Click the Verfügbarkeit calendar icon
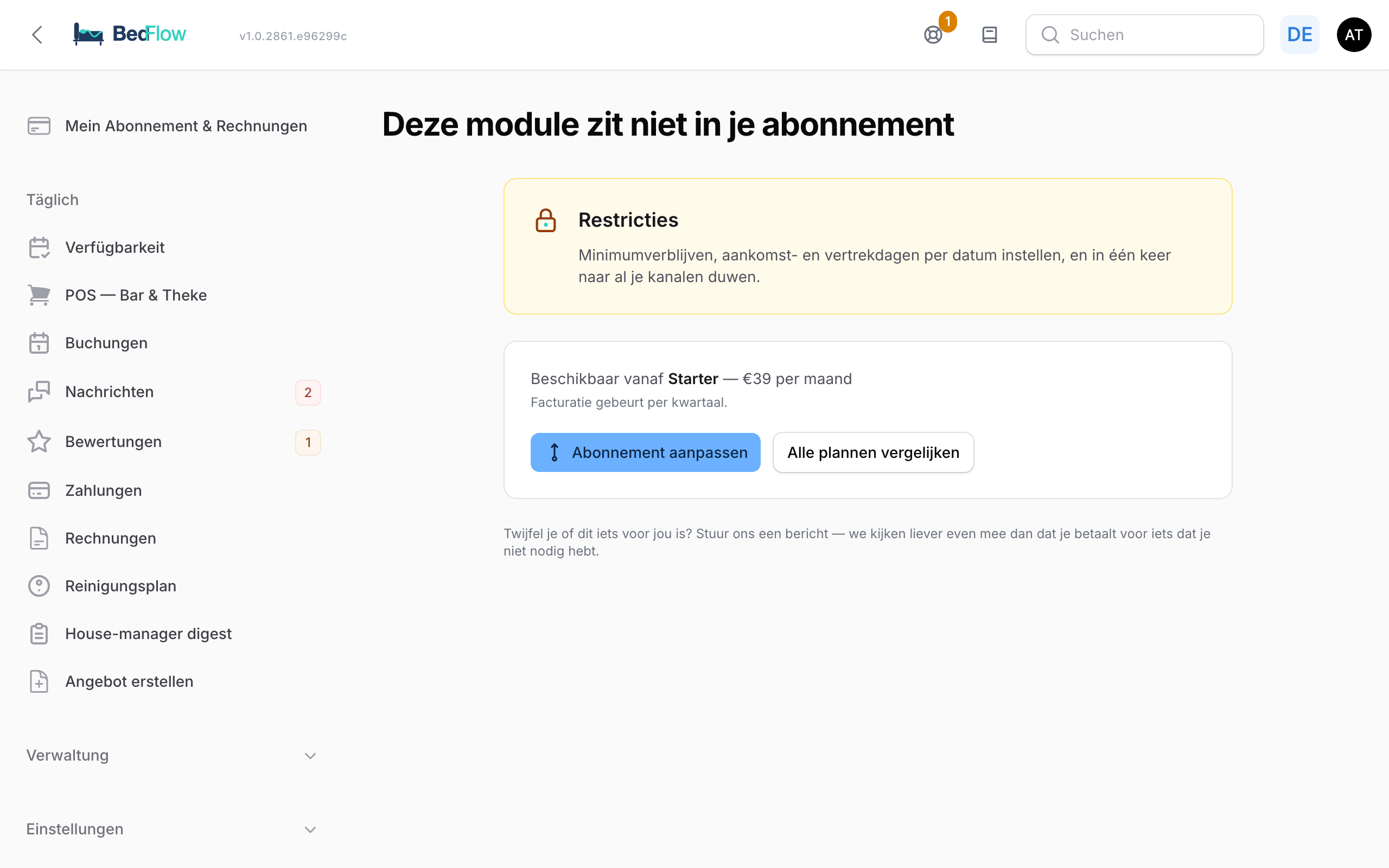Image resolution: width=1389 pixels, height=868 pixels. coord(39,247)
